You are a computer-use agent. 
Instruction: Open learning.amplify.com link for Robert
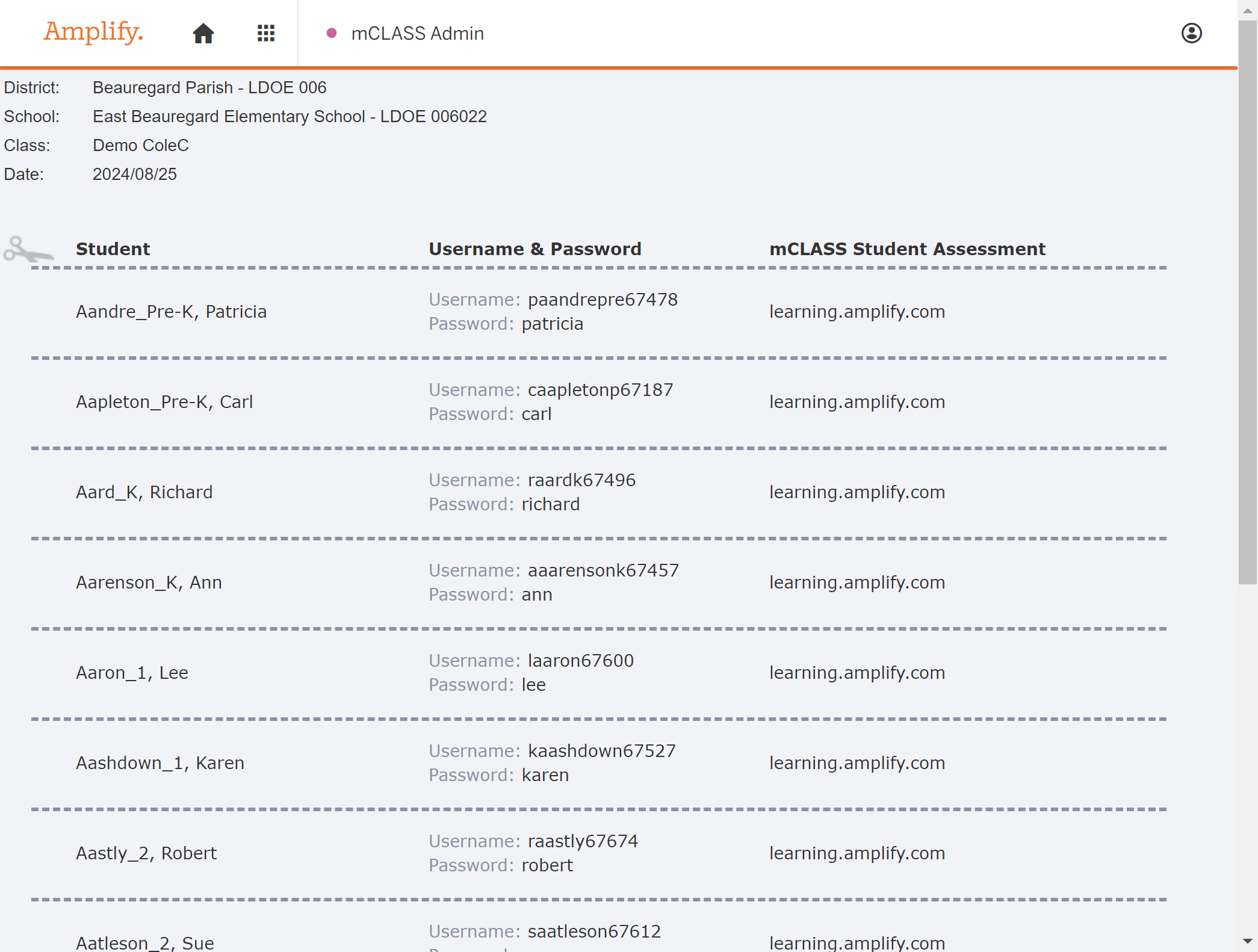point(857,853)
